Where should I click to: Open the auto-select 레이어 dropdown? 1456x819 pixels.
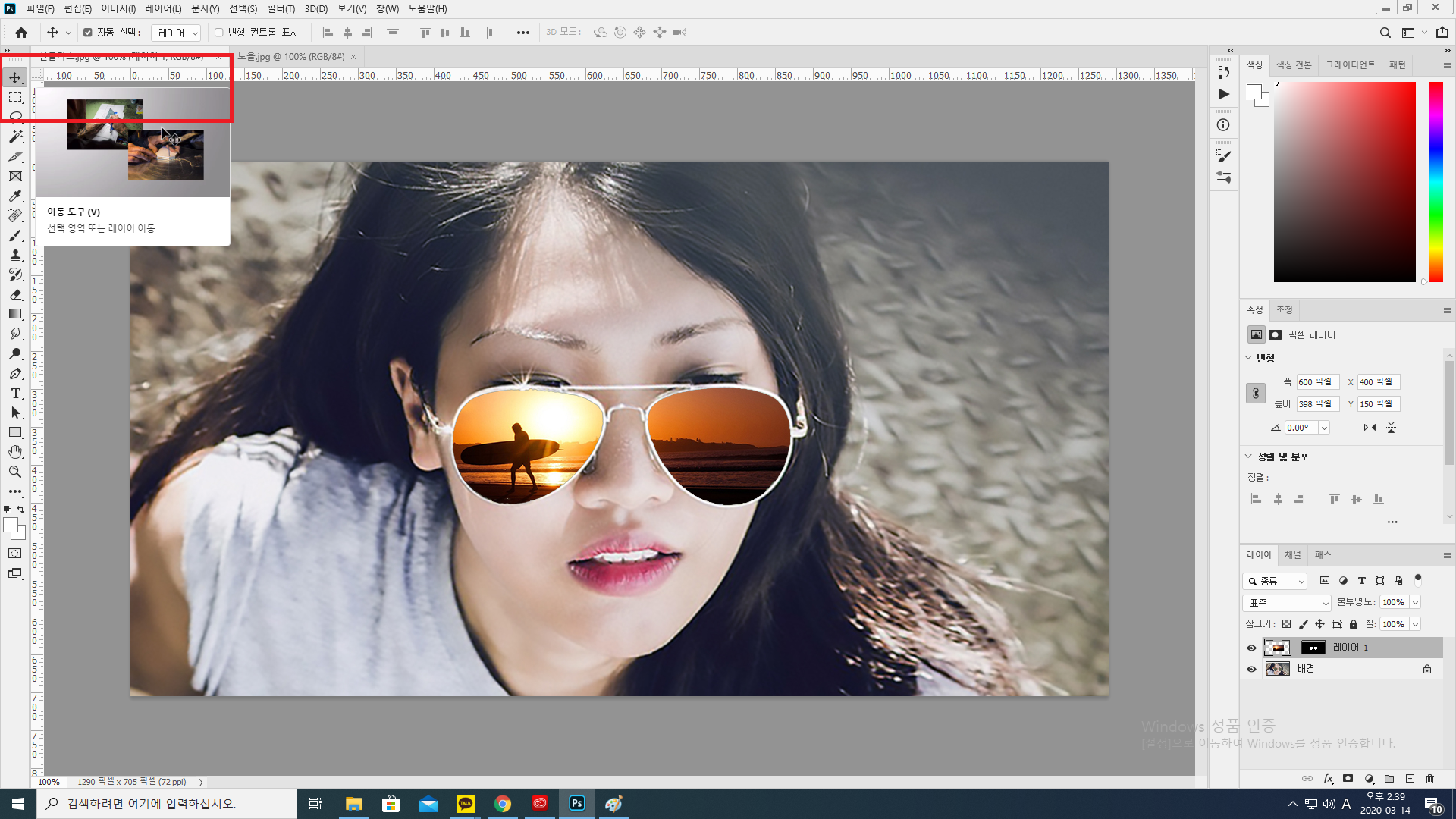[x=176, y=33]
